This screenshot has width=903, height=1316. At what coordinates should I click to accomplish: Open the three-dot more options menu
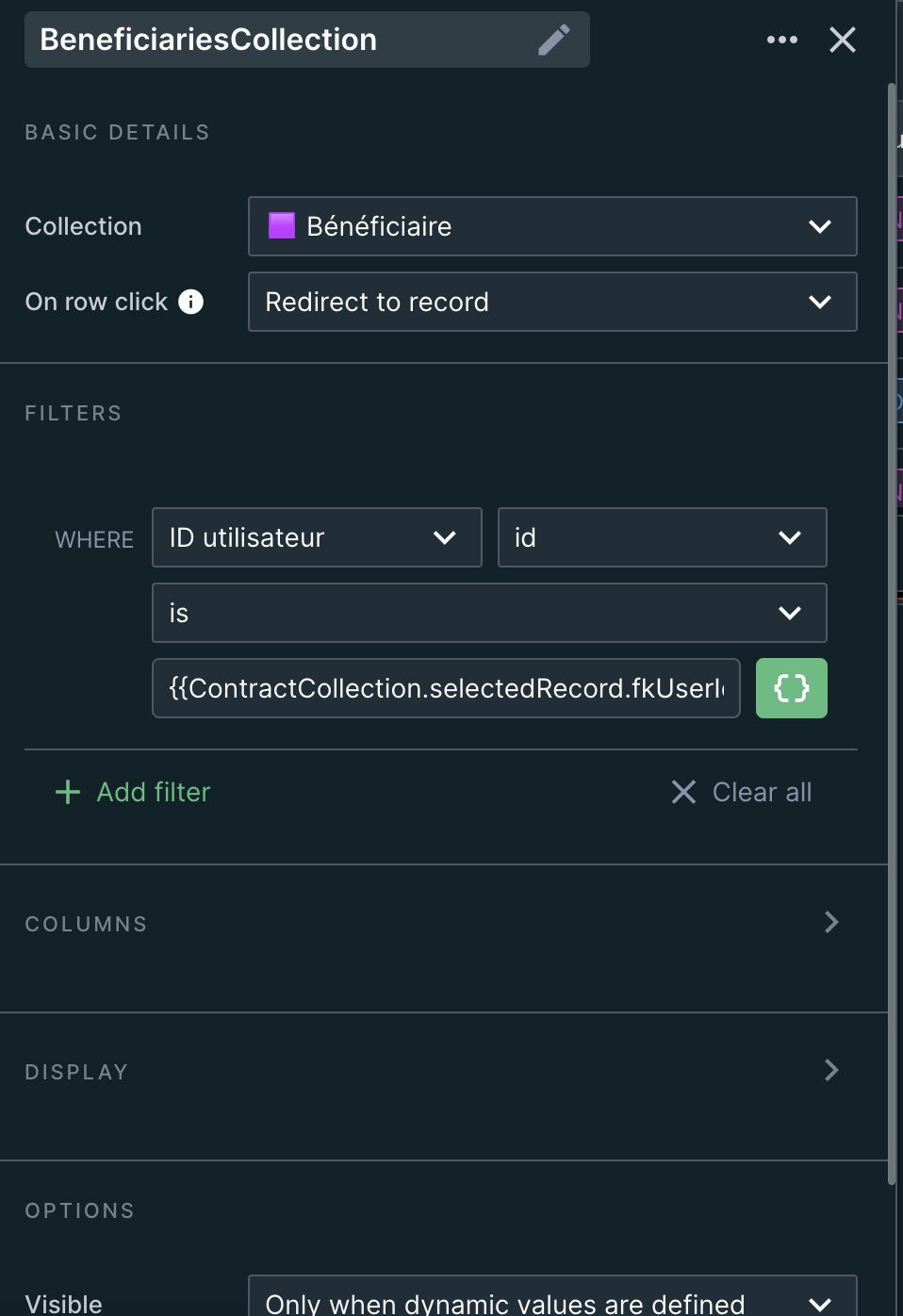coord(782,40)
